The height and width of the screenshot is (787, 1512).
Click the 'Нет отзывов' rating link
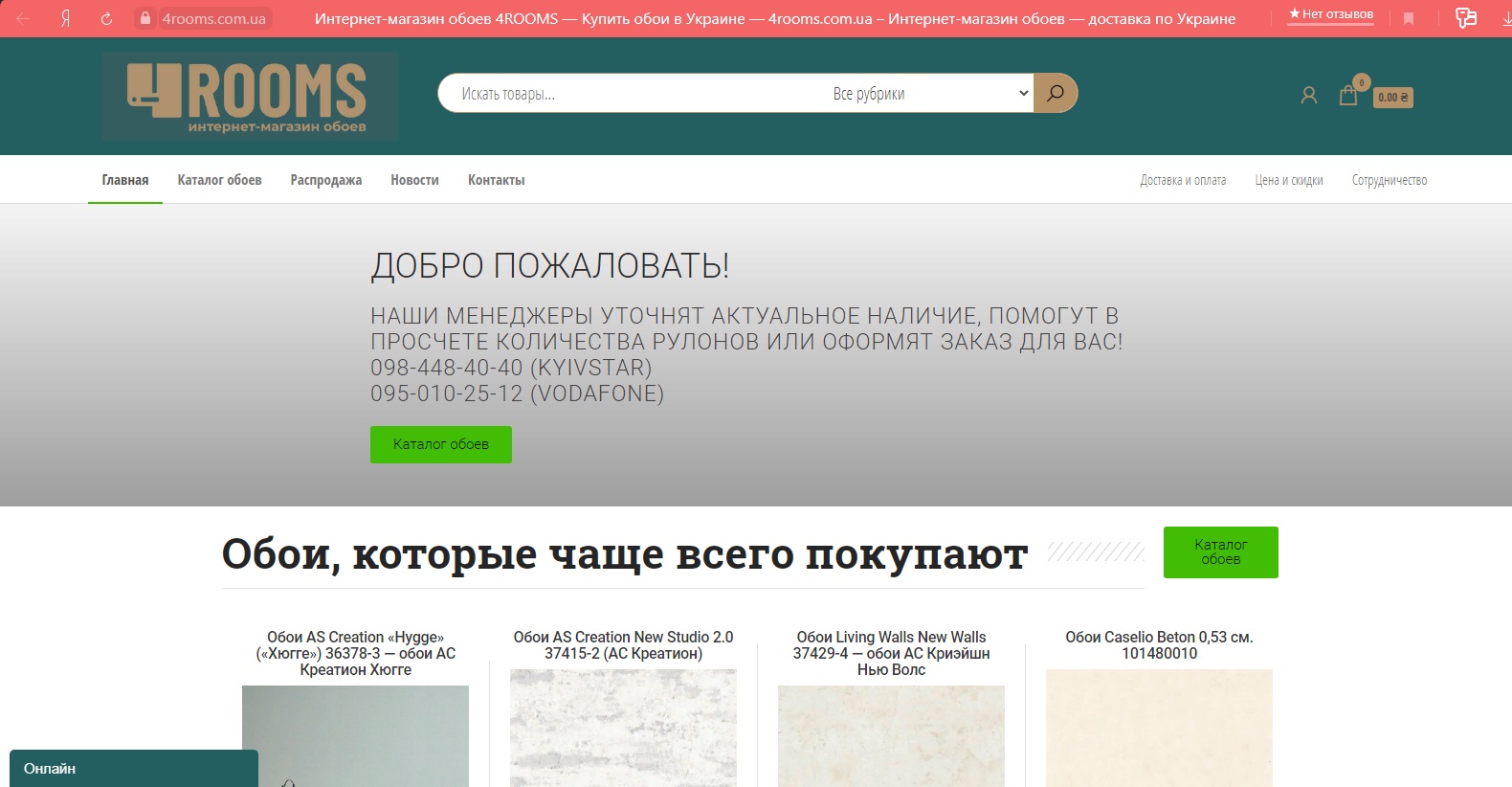1330,14
